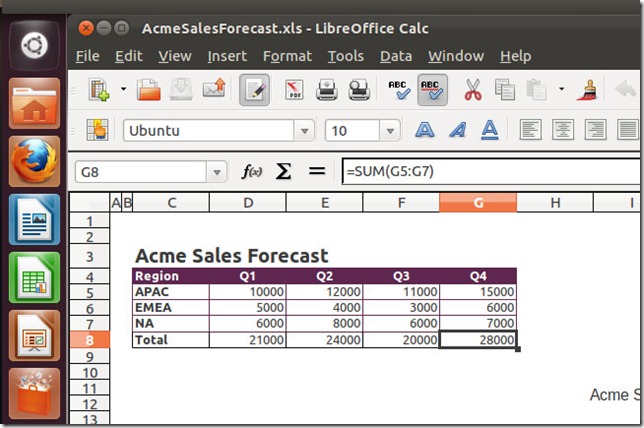Open Ubuntu Dash home button
The height and width of the screenshot is (428, 644).
tap(34, 45)
